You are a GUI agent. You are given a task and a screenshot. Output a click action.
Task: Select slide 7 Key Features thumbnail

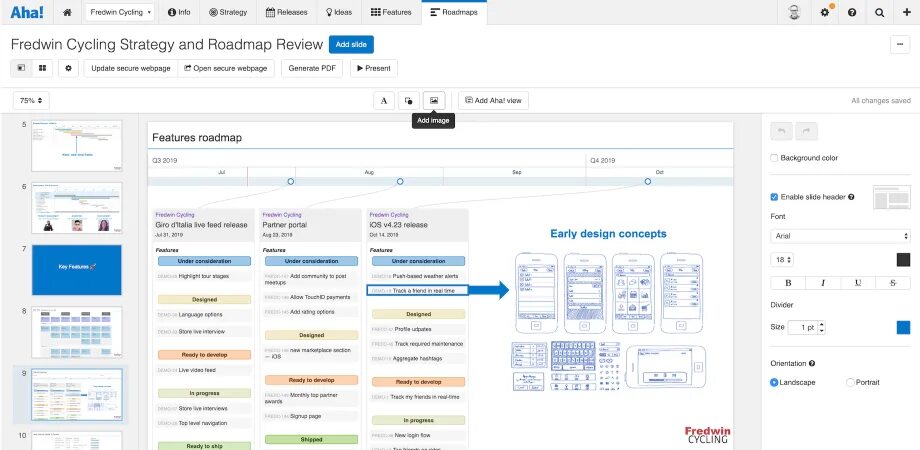pyautogui.click(x=77, y=270)
